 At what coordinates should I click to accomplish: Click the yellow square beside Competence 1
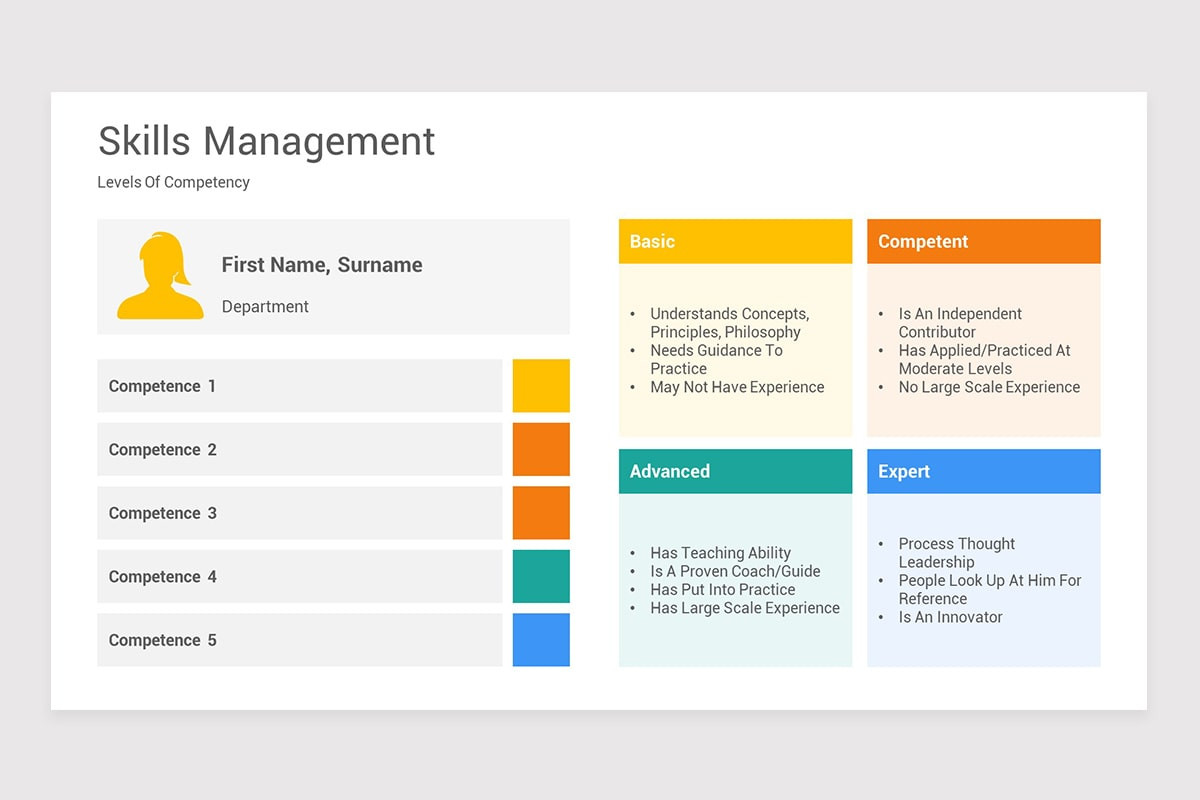541,385
